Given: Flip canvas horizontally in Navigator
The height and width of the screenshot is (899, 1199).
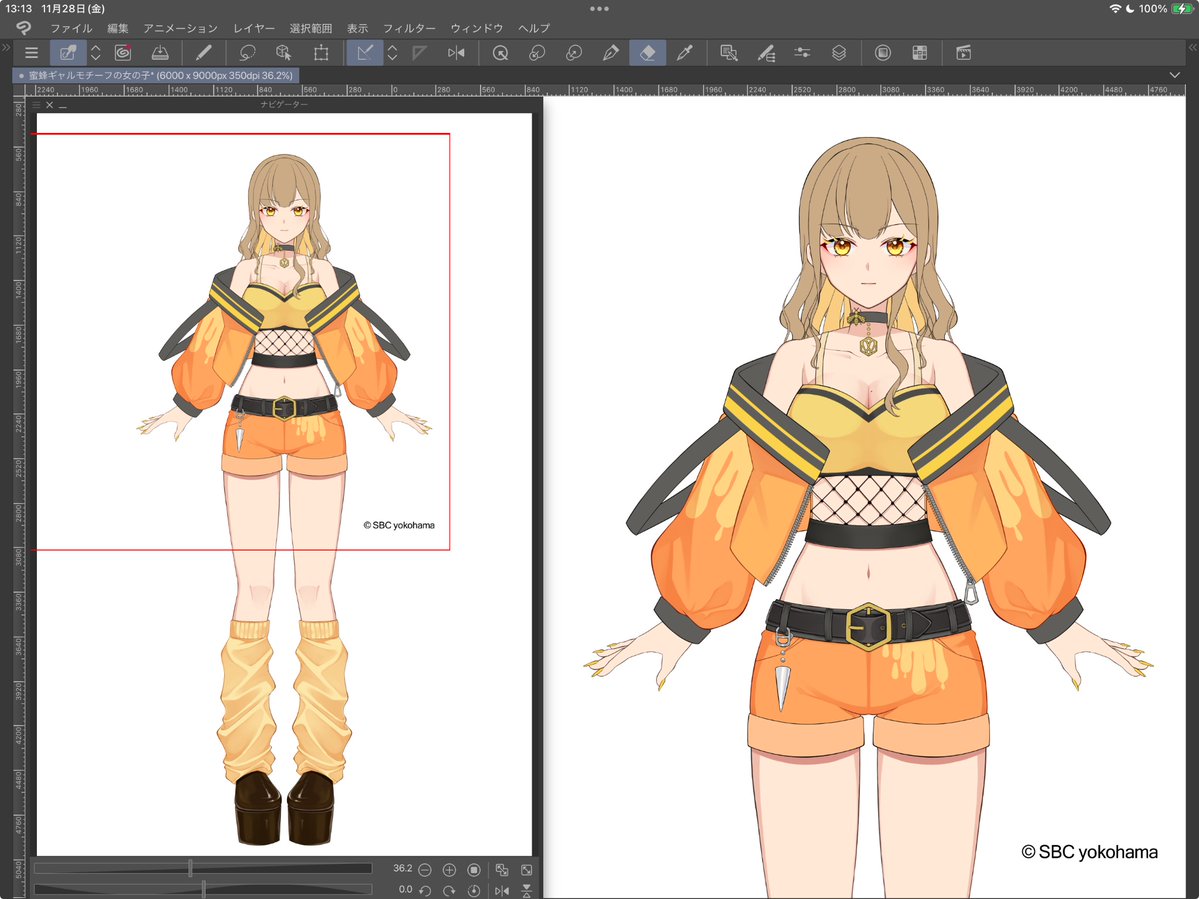Looking at the screenshot, I should [502, 891].
